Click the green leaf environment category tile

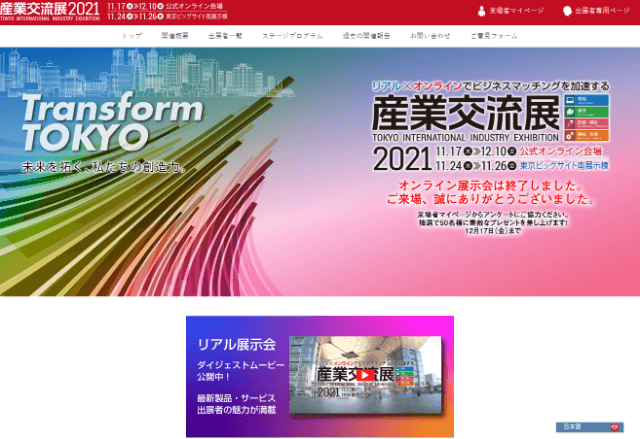587,112
